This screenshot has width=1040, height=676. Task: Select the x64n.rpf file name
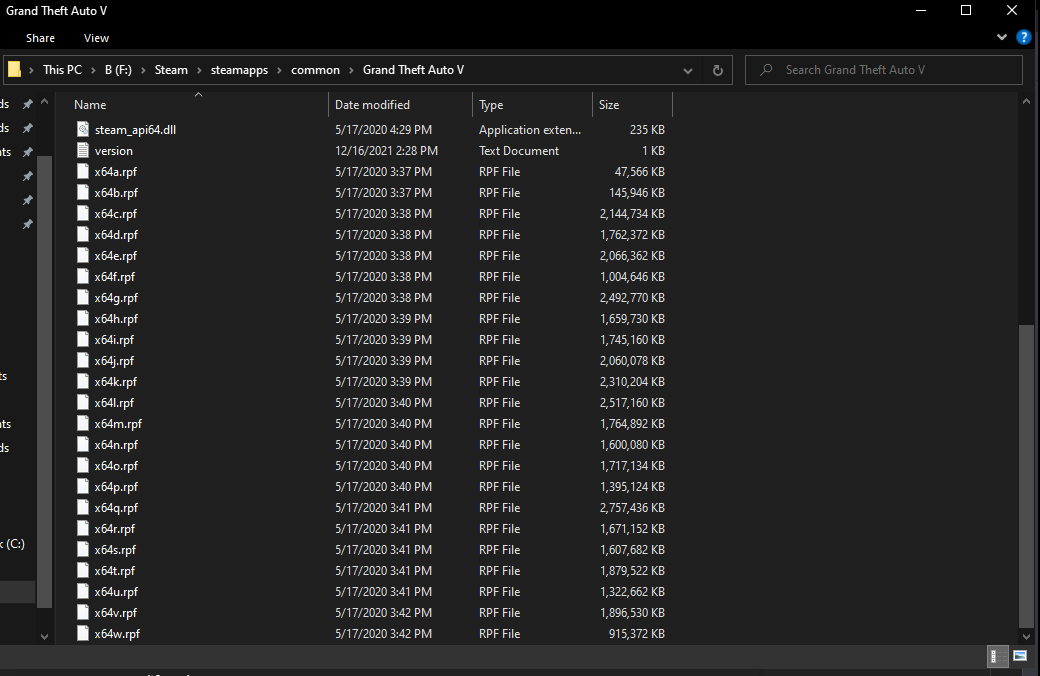tap(116, 444)
